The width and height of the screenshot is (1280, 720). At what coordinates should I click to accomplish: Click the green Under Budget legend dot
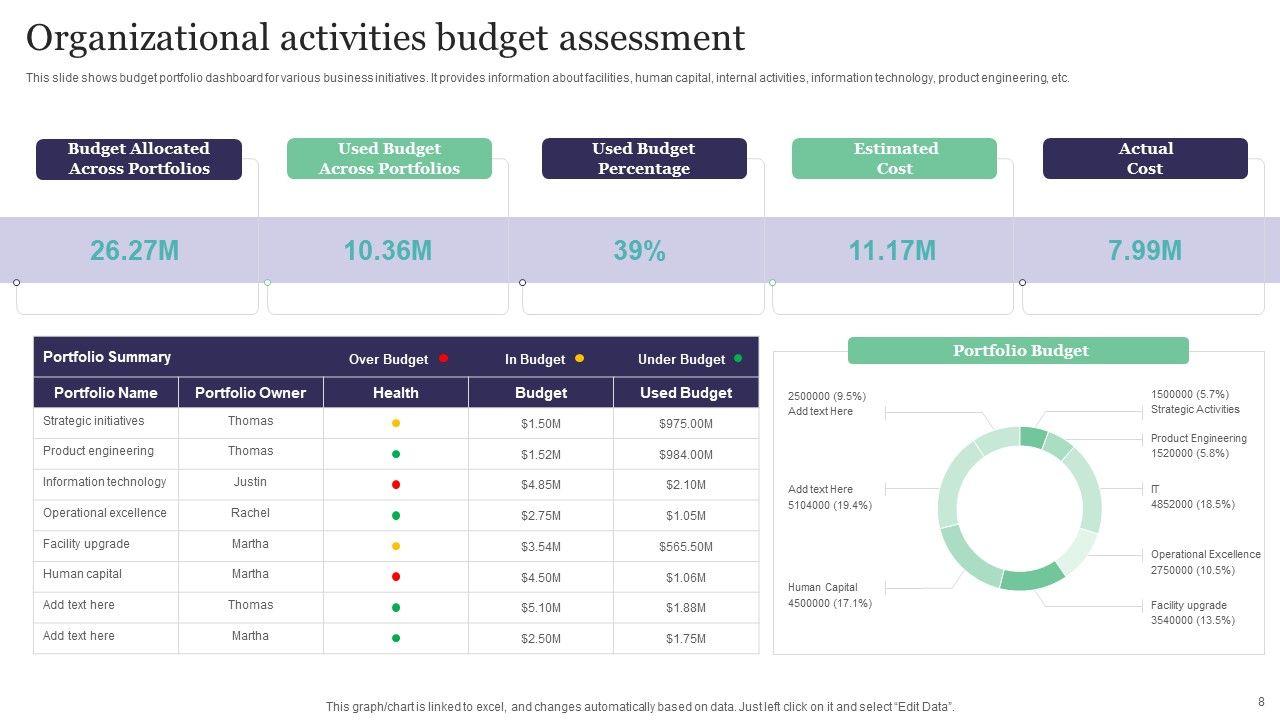click(738, 358)
